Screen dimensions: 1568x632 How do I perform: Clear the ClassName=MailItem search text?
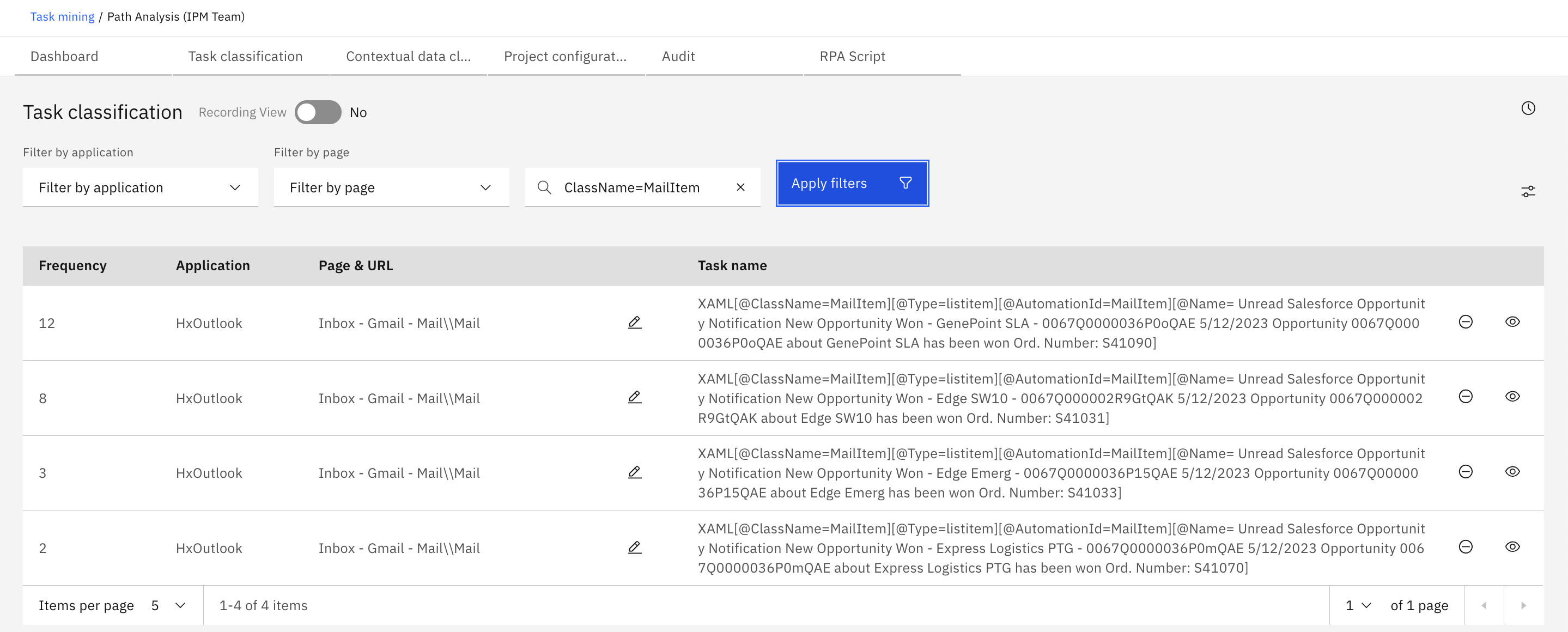[740, 187]
